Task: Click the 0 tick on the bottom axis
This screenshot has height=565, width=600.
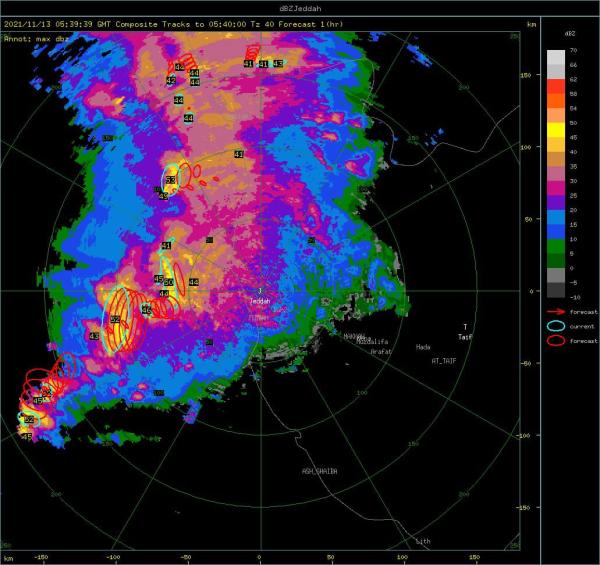Action: [x=259, y=557]
